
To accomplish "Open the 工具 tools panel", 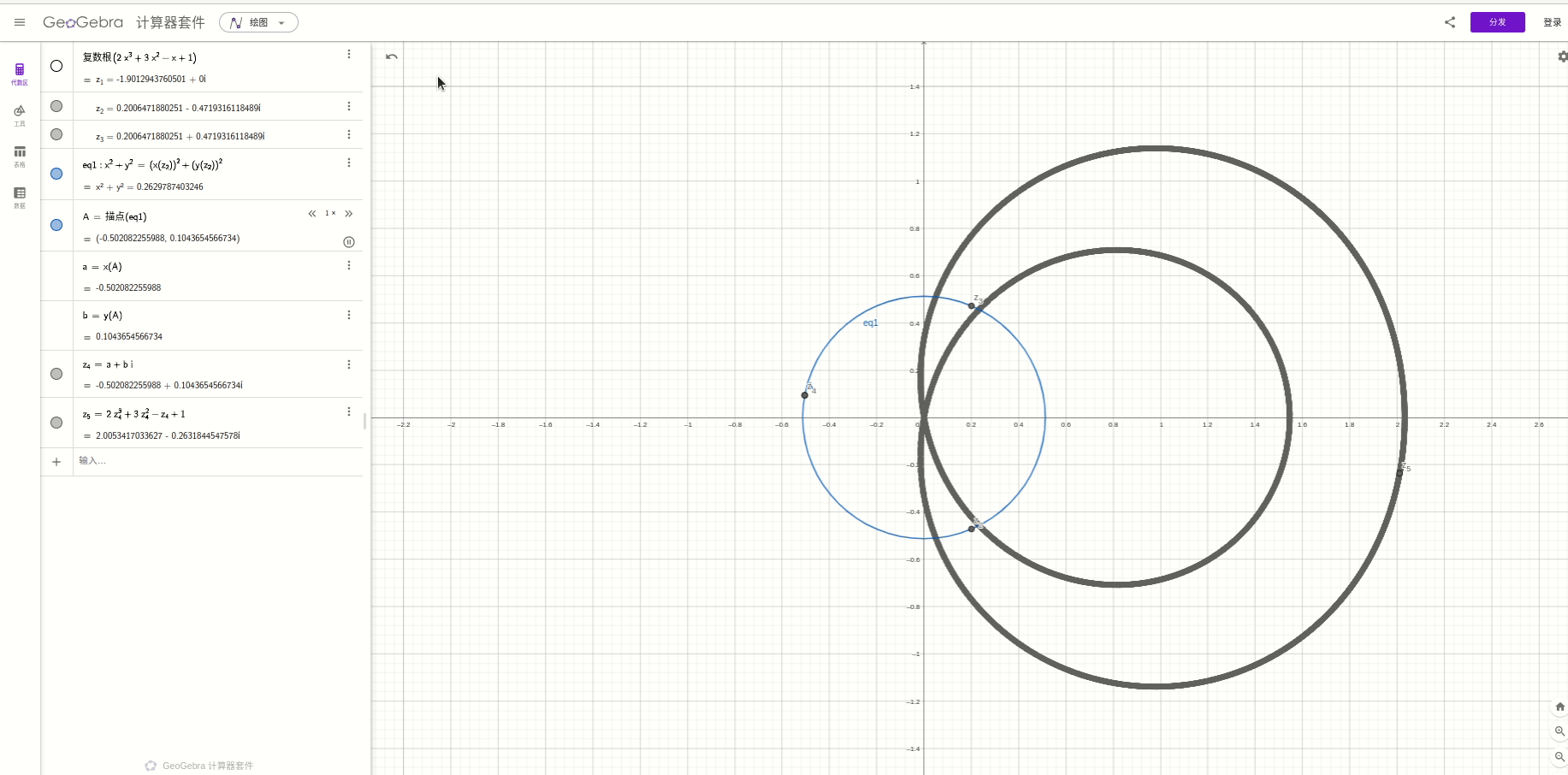I will click(20, 115).
